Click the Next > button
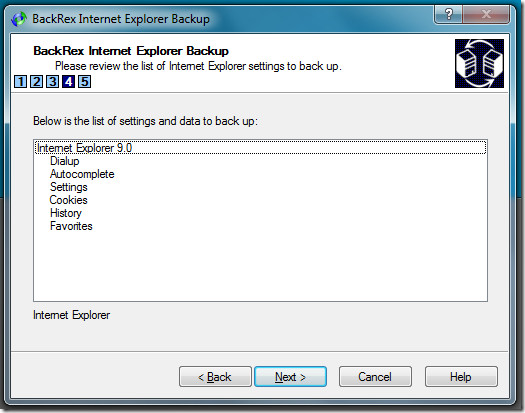525x413 pixels. (x=290, y=377)
